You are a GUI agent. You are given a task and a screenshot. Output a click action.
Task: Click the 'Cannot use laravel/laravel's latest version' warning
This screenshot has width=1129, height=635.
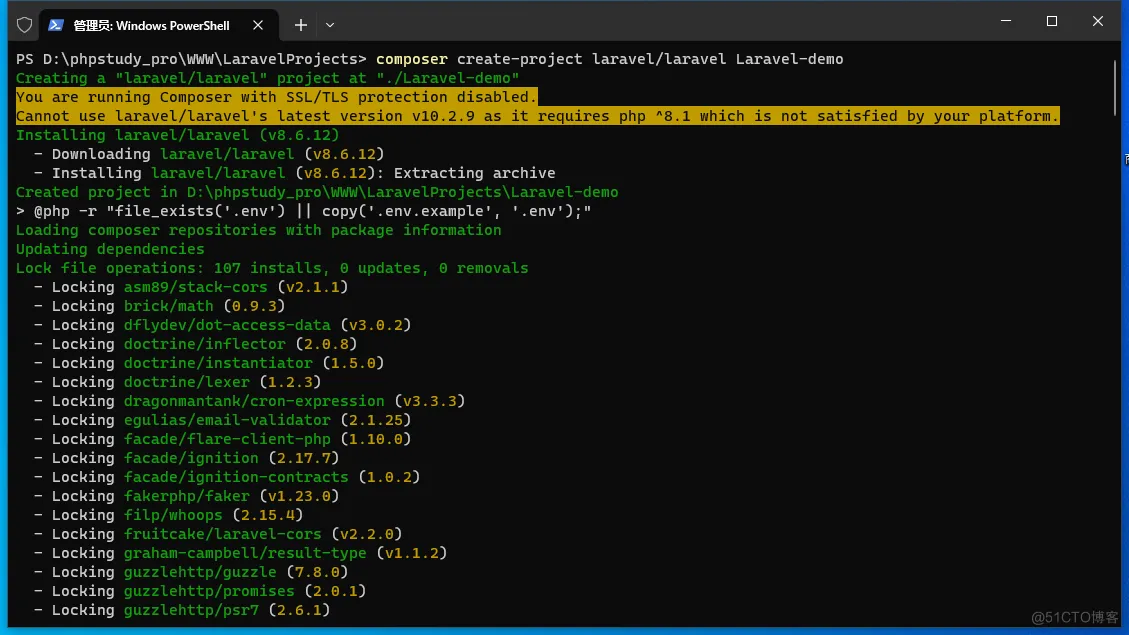[537, 116]
